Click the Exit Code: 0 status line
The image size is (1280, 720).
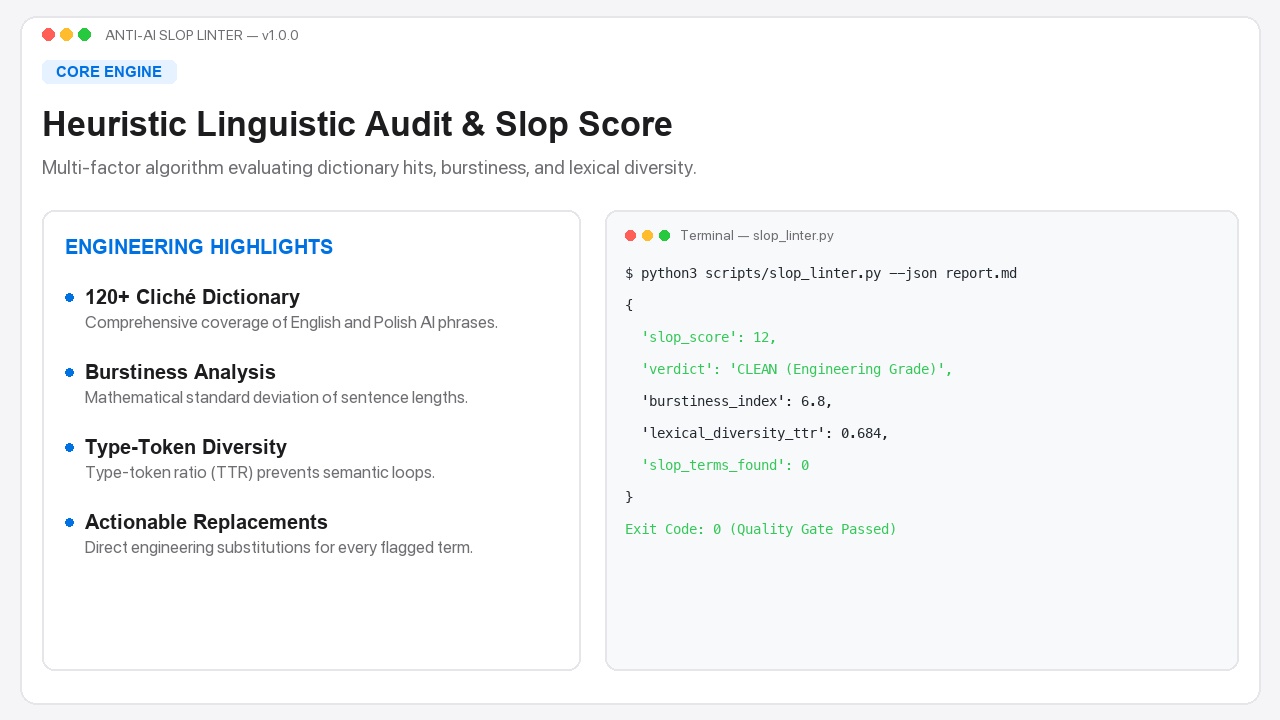761,529
